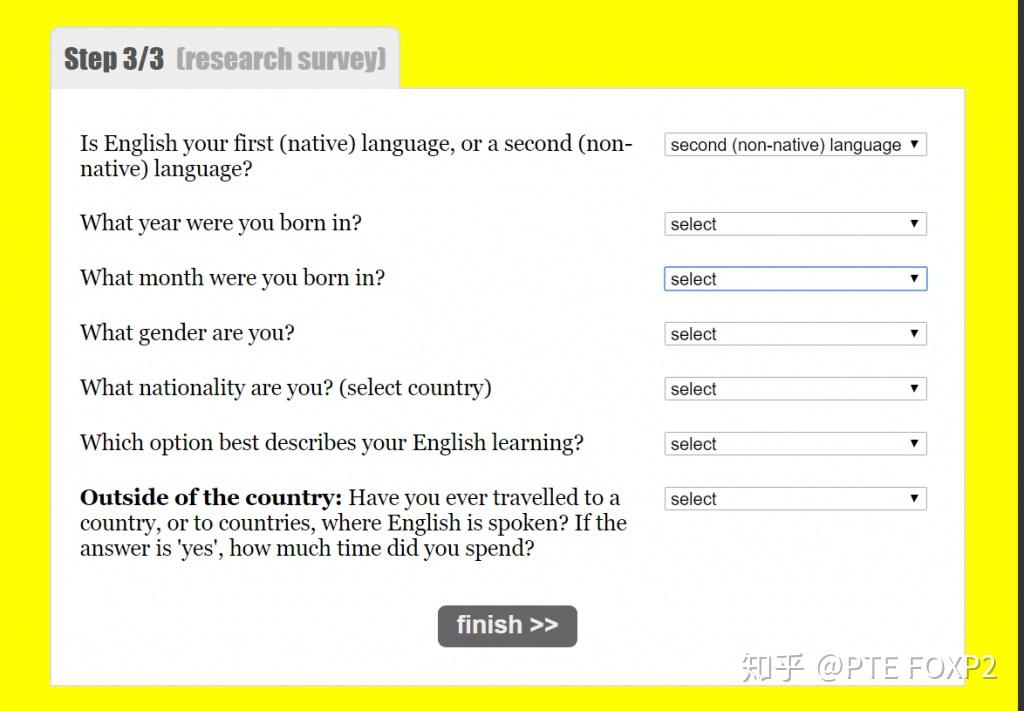
Task: Expand the nationality country dropdown
Action: point(795,389)
